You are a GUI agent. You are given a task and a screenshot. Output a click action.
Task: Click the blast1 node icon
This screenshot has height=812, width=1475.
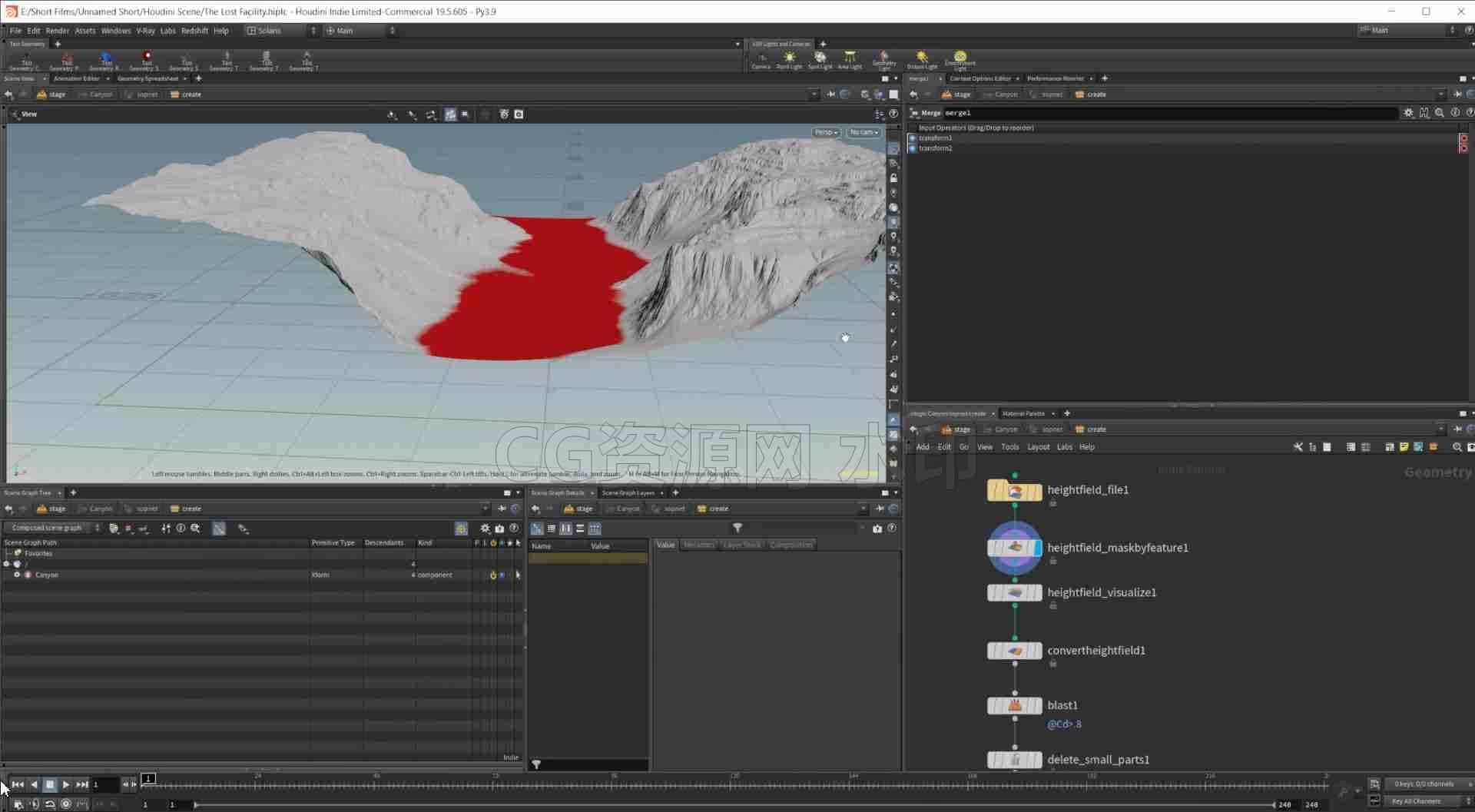coord(1014,705)
